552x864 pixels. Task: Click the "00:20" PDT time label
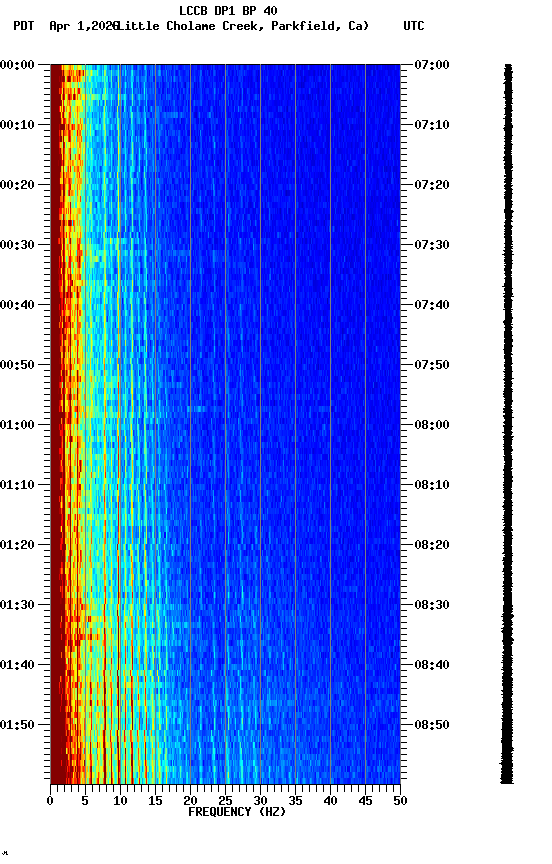click(17, 185)
